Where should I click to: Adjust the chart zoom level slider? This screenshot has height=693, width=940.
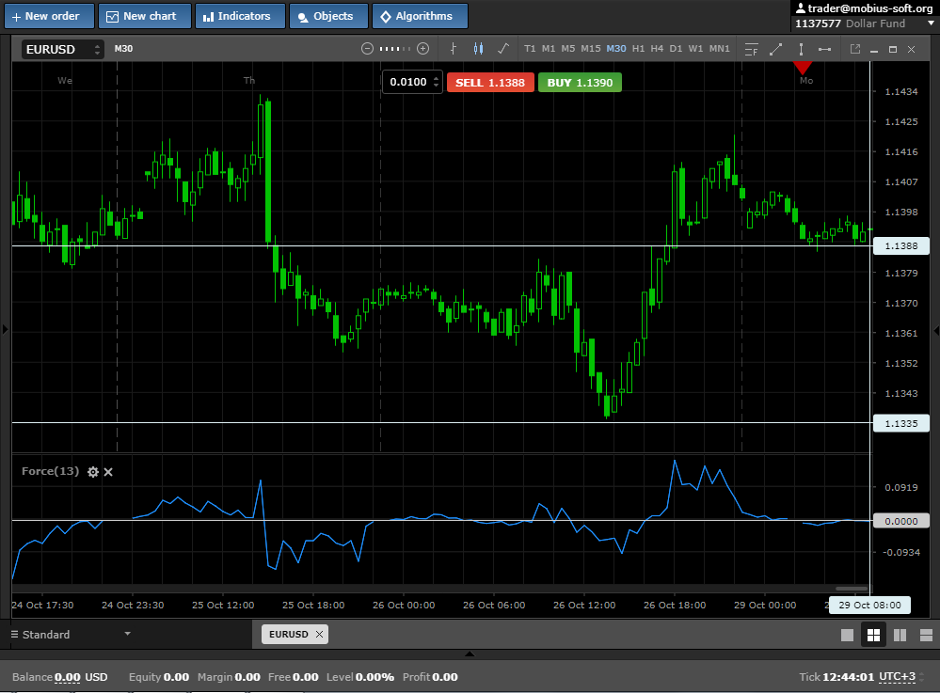coord(395,49)
